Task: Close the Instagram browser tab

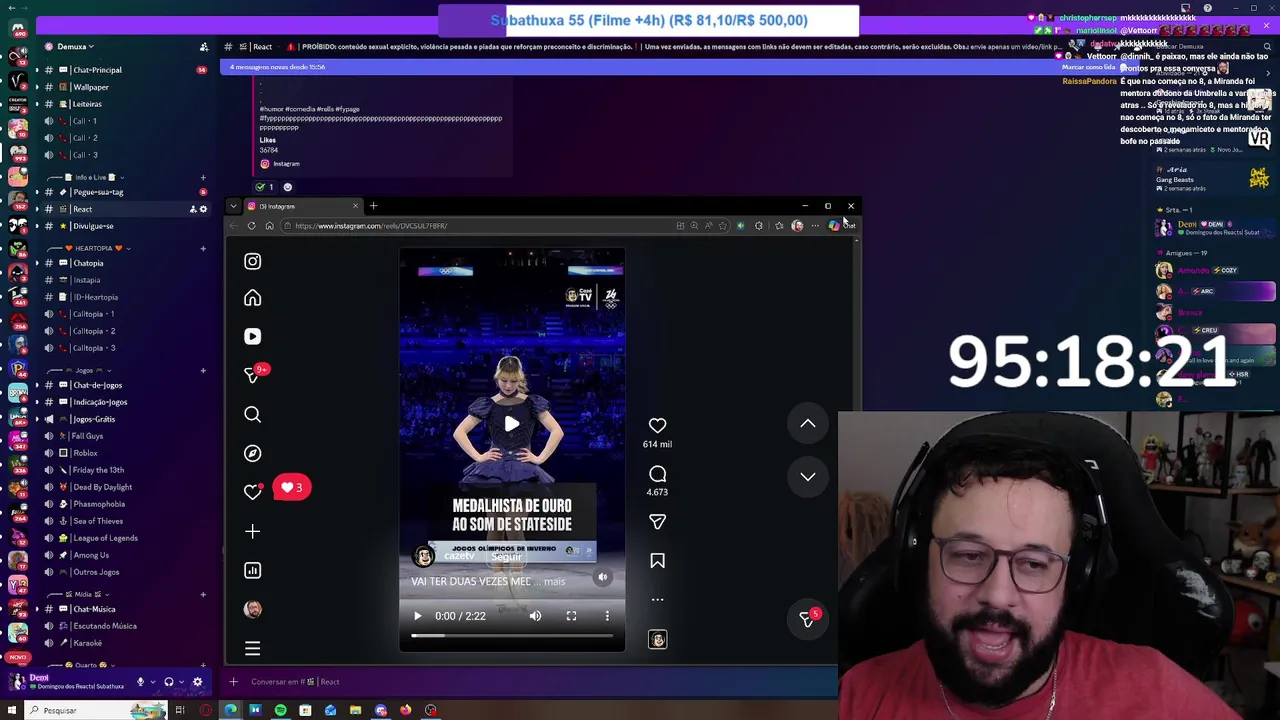Action: tap(355, 206)
